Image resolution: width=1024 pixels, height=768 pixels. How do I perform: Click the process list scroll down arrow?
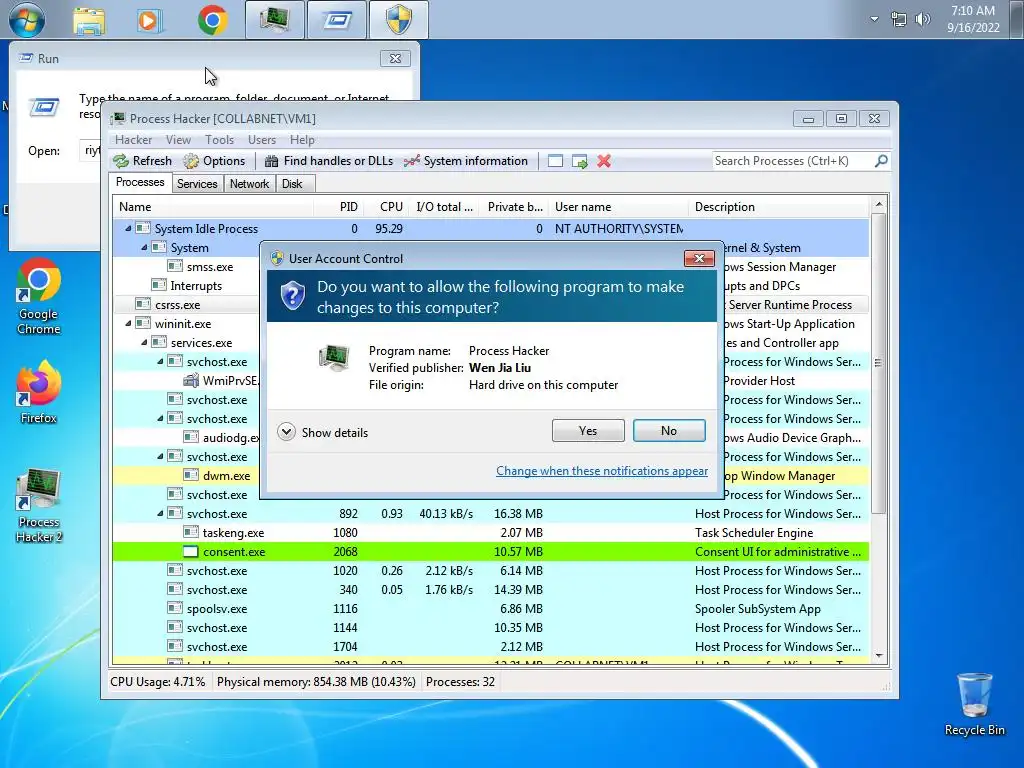click(x=878, y=656)
